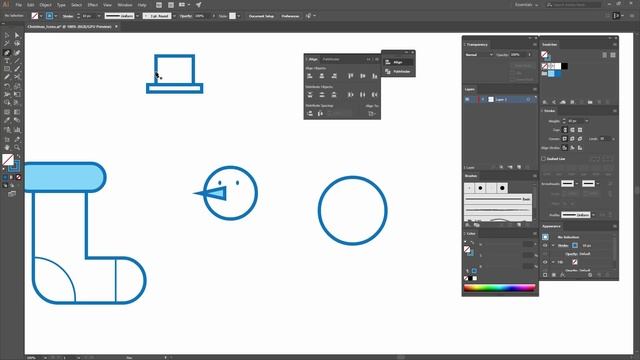640x360 pixels.
Task: Click Horizontal Distribute Right icon
Action: 374,95
